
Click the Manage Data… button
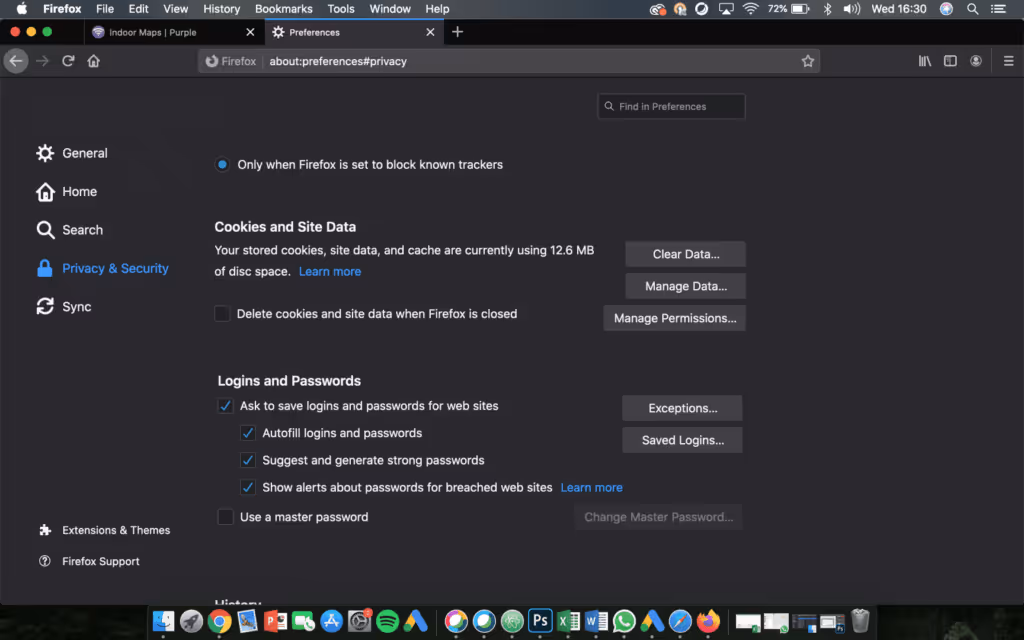(686, 286)
